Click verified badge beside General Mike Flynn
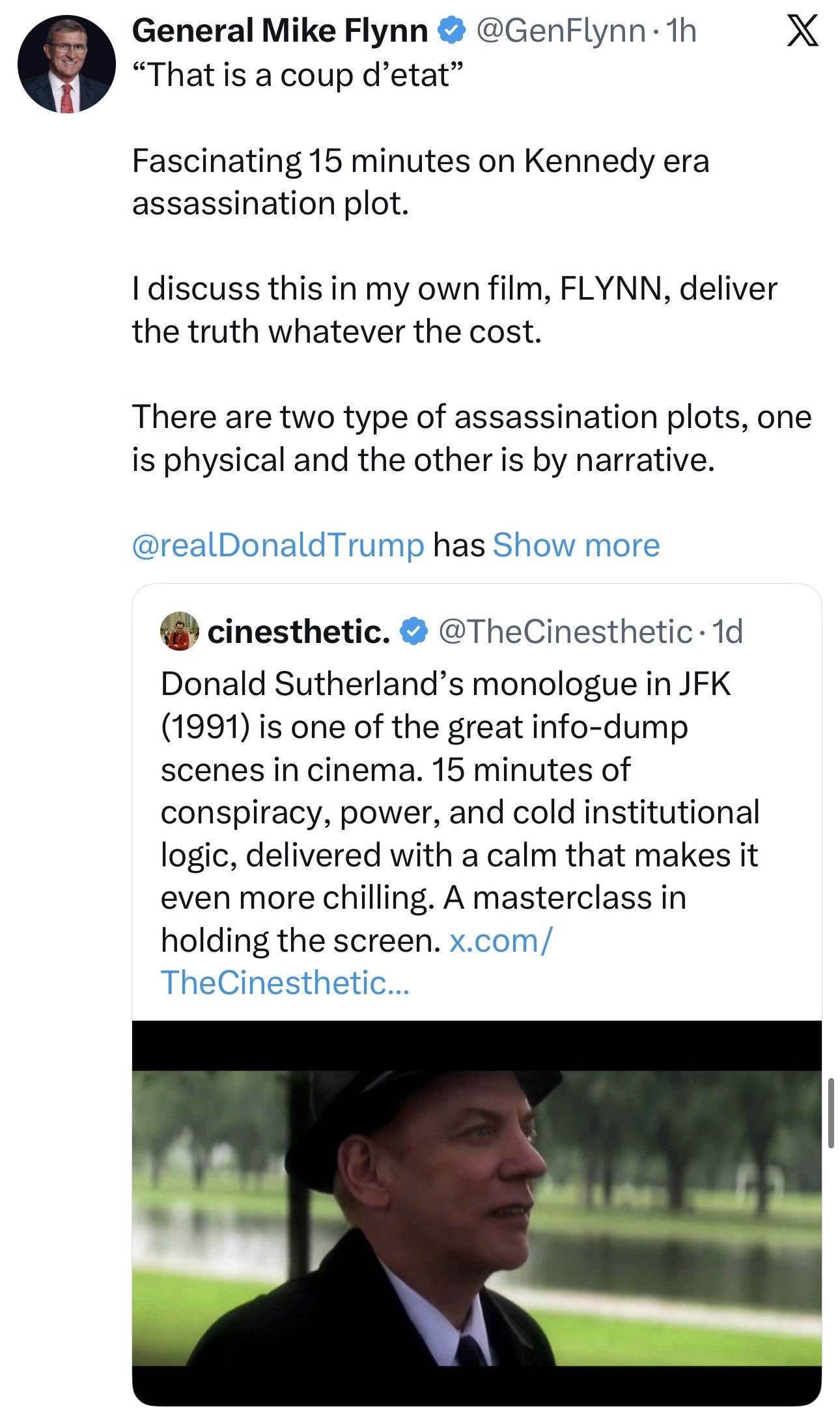Image resolution: width=840 pixels, height=1422 pixels. point(451,31)
